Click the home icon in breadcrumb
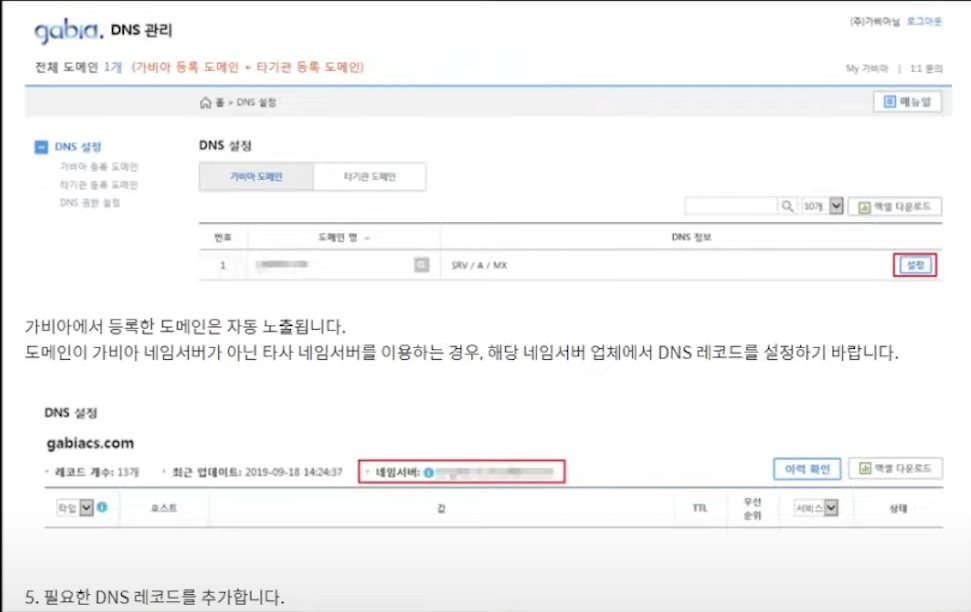This screenshot has width=971, height=612. click(206, 102)
